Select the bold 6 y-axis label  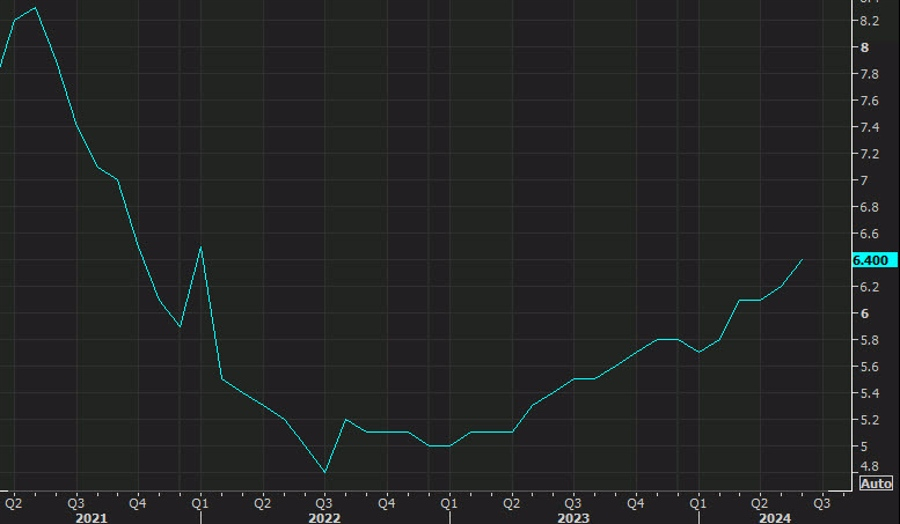[864, 313]
